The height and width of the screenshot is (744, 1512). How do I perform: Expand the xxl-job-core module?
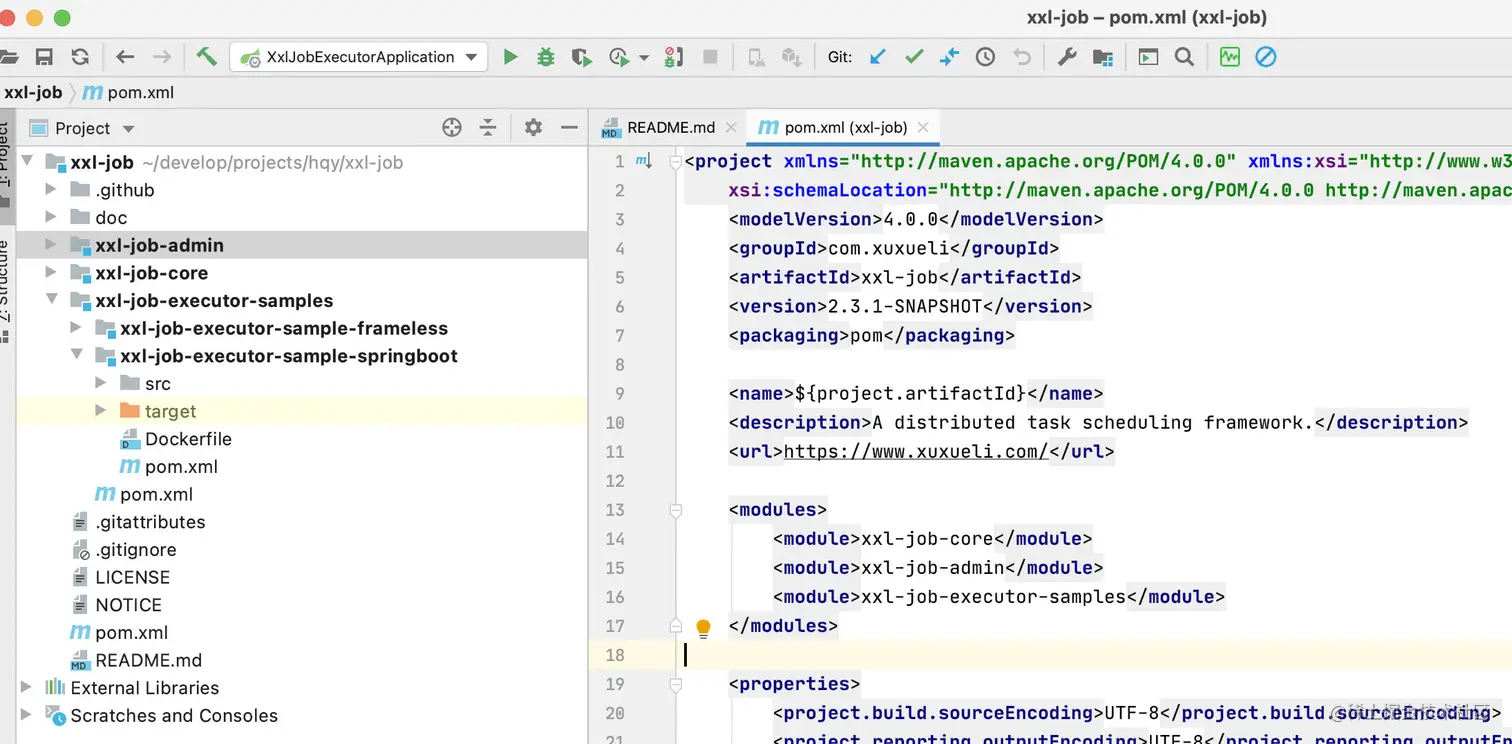51,273
